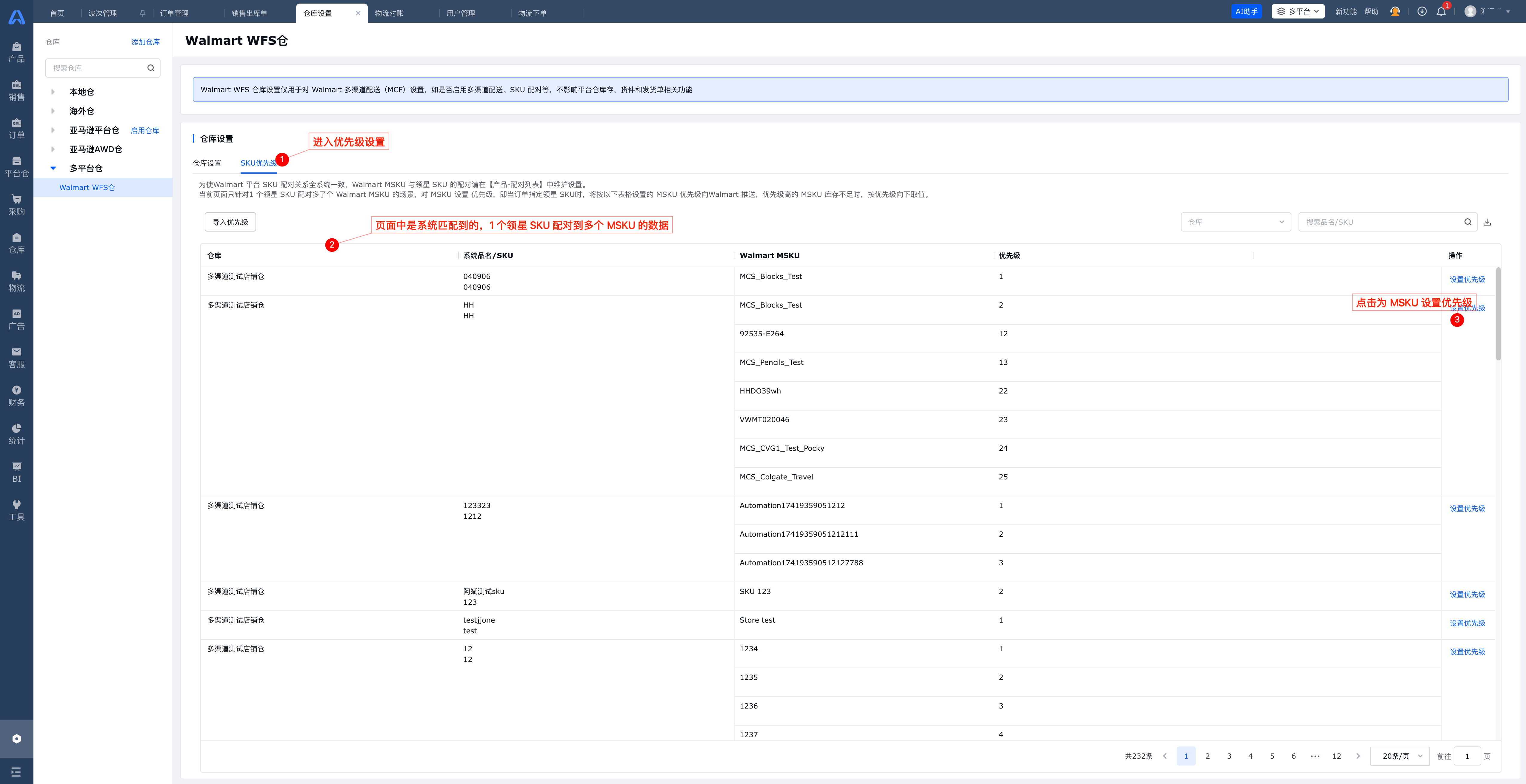Click the export download icon beside search
1526x784 pixels.
pos(1487,222)
